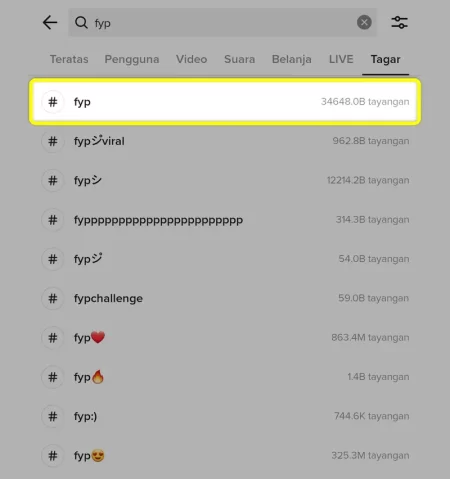Switch to the Pengguna tab

[x=132, y=59]
